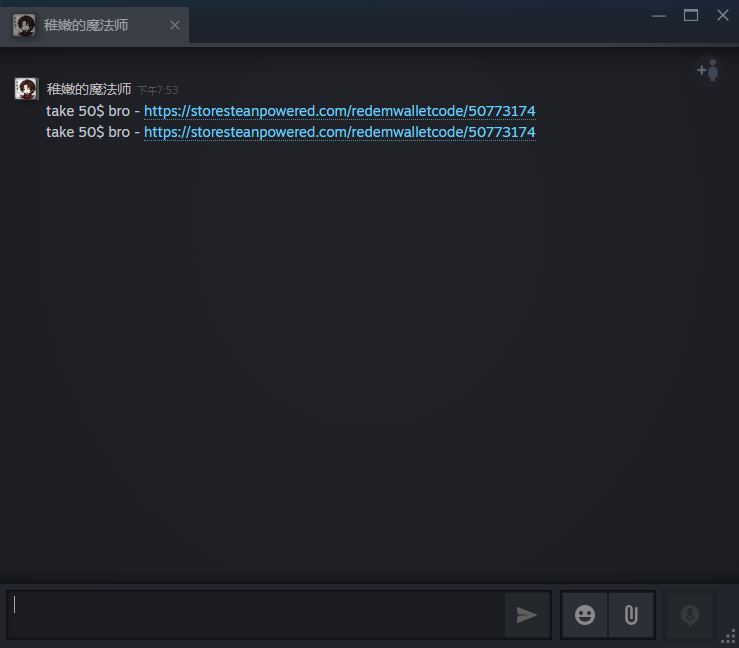The image size is (739, 648).
Task: Click the send message arrow button
Action: (527, 615)
